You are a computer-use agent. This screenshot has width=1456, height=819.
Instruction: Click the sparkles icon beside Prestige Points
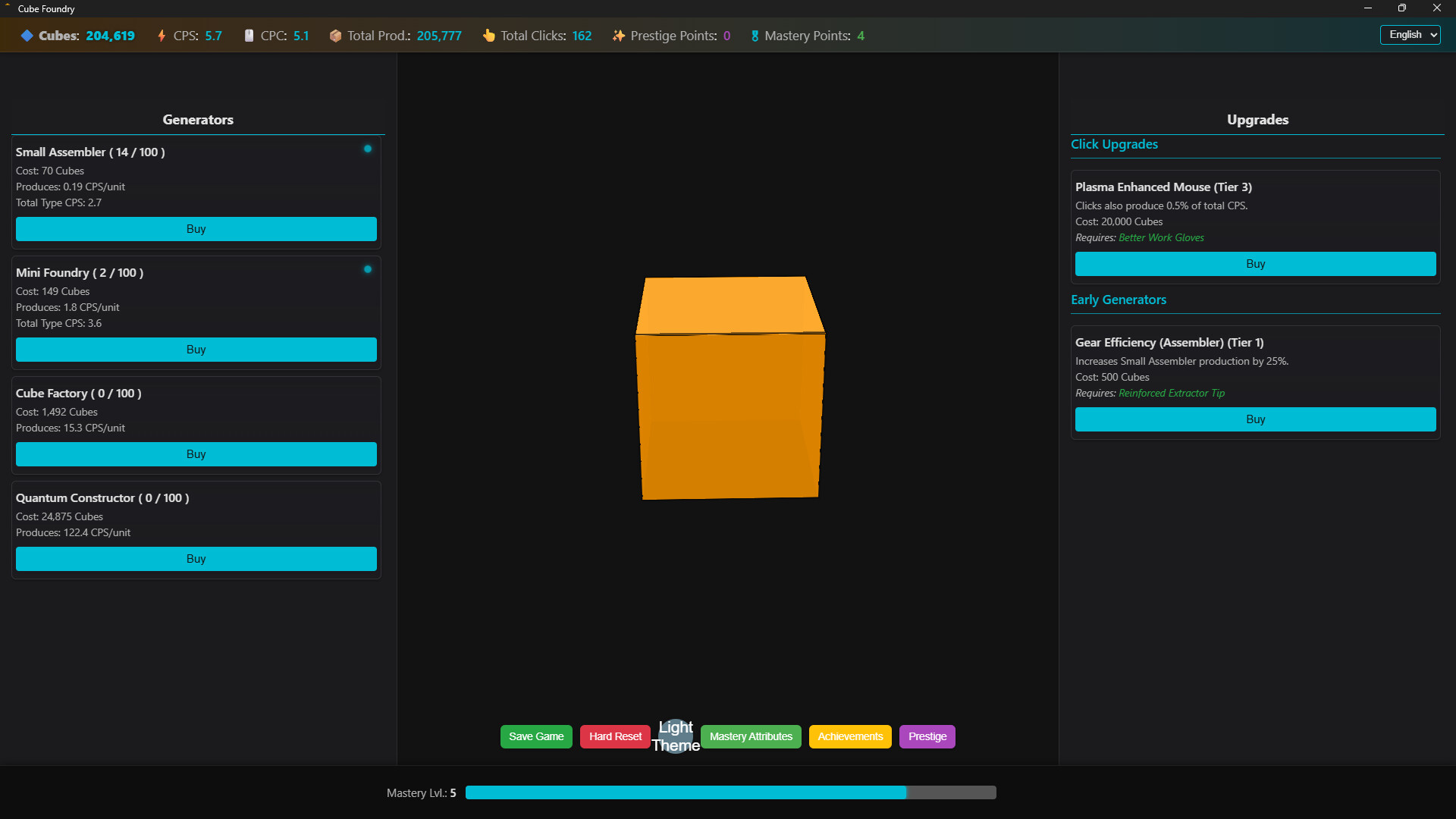[x=620, y=35]
